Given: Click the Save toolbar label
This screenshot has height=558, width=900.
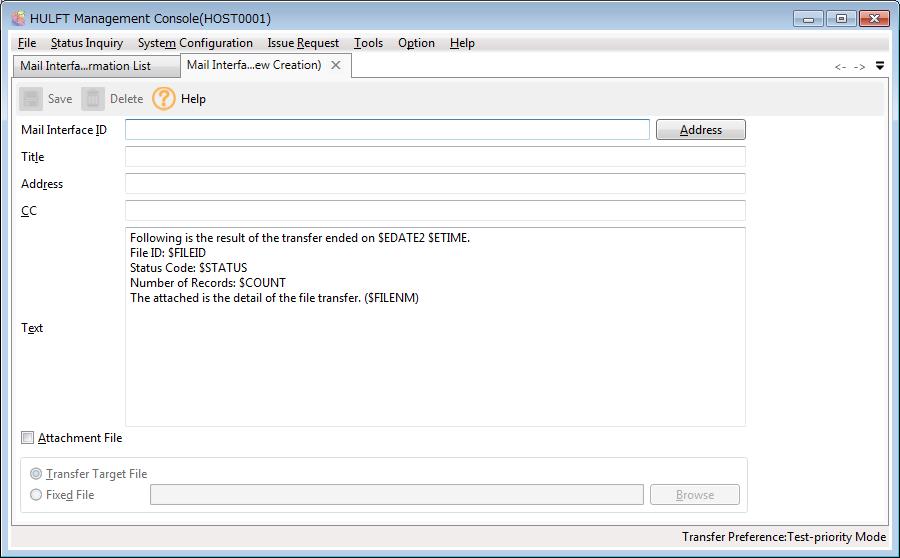Looking at the screenshot, I should pyautogui.click(x=60, y=99).
